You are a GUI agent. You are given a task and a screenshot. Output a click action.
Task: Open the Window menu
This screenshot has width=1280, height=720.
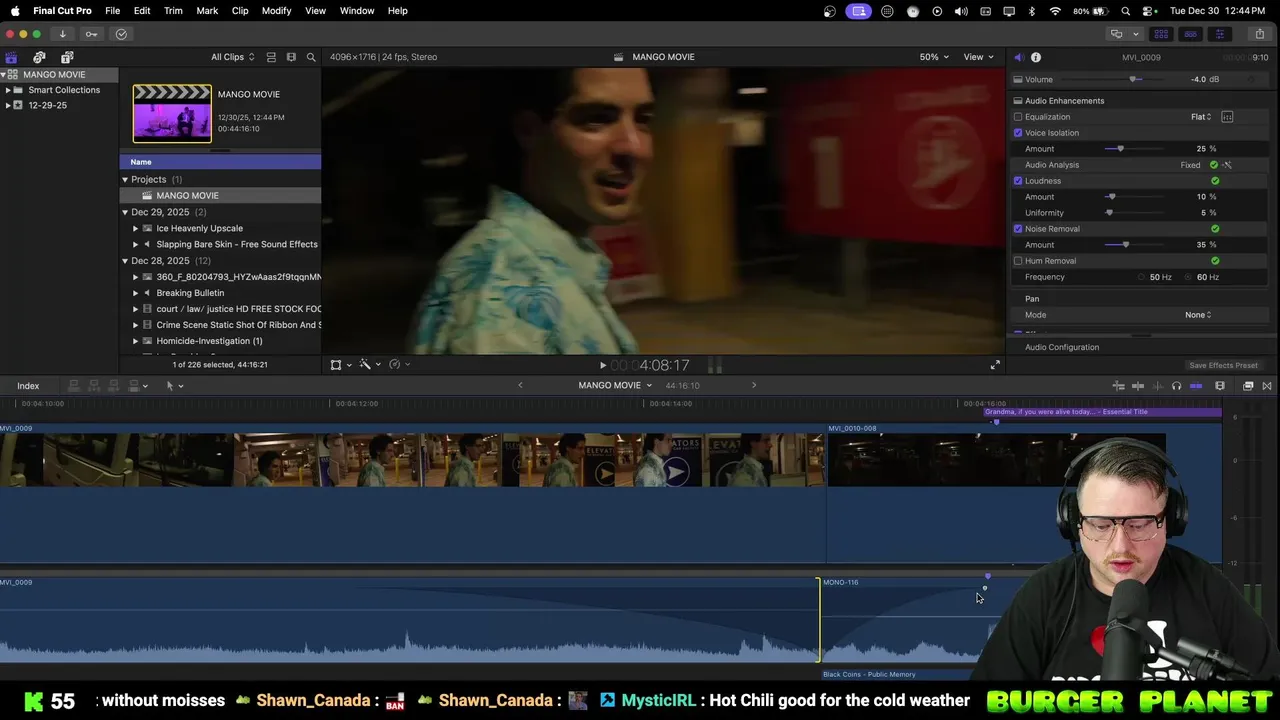[357, 11]
